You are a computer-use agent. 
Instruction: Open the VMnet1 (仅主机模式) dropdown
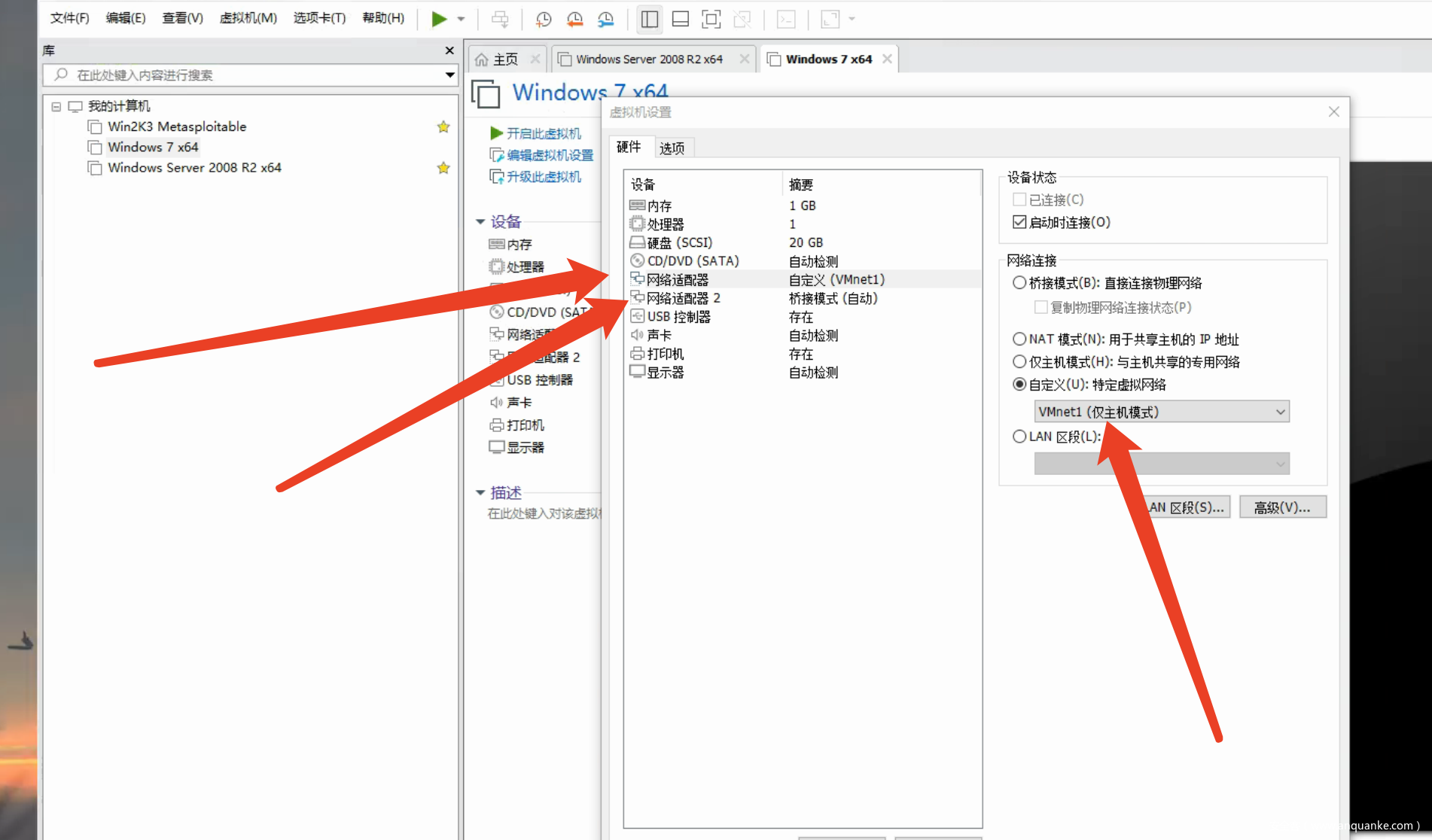[1161, 412]
